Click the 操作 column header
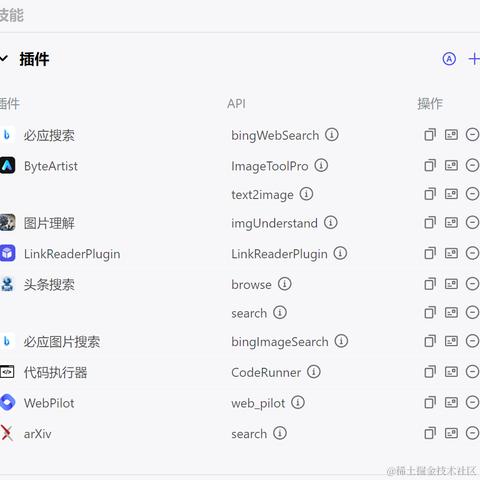480x480 pixels. [430, 104]
